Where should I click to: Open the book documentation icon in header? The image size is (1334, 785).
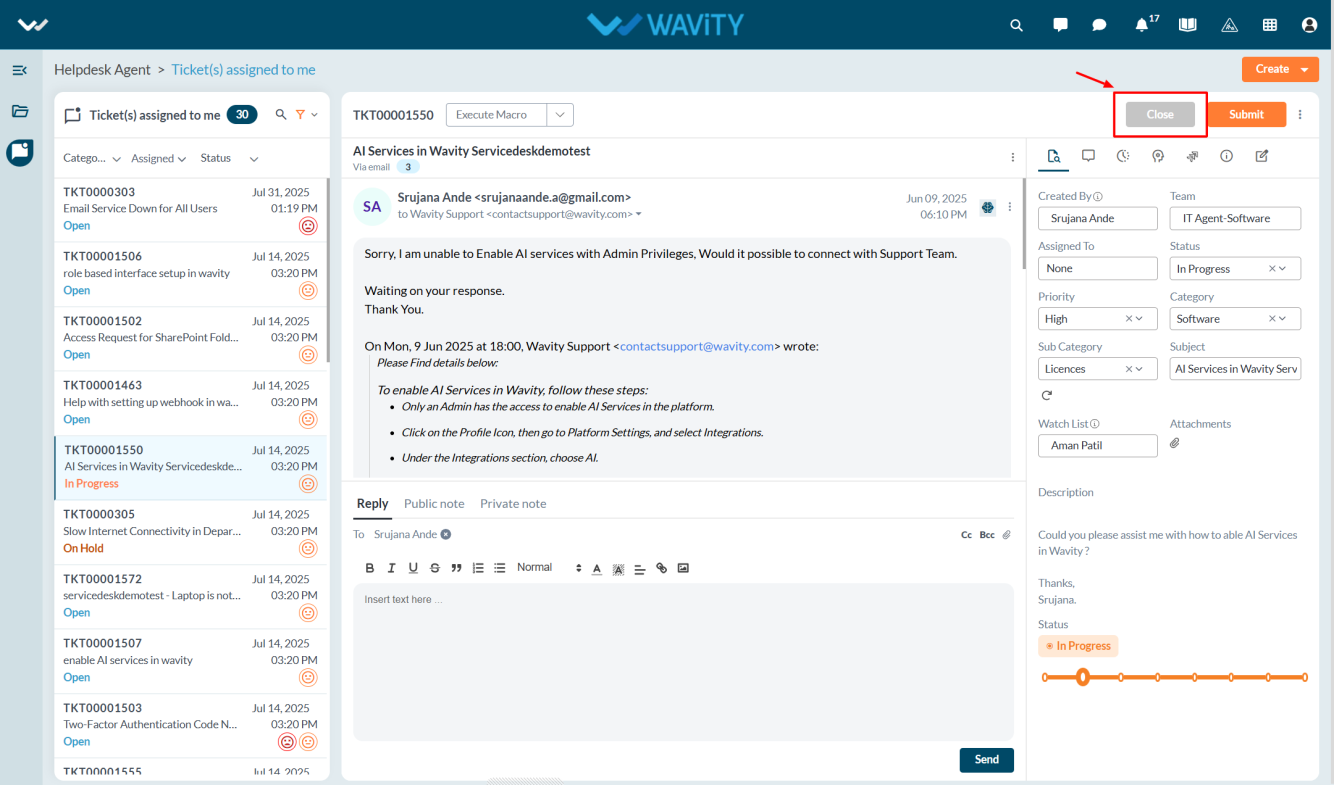point(1187,25)
